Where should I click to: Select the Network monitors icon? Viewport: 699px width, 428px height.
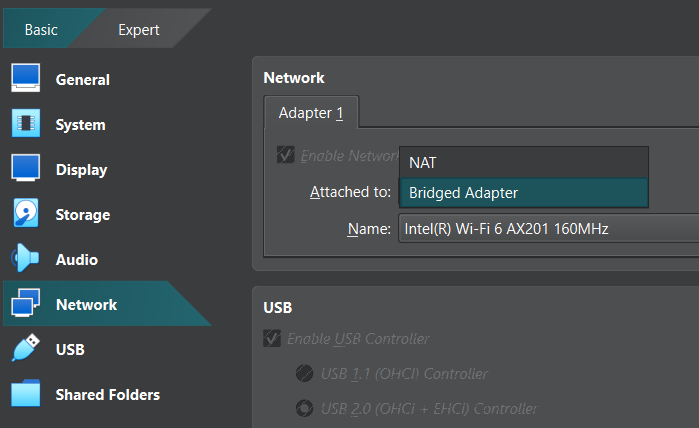click(x=25, y=303)
